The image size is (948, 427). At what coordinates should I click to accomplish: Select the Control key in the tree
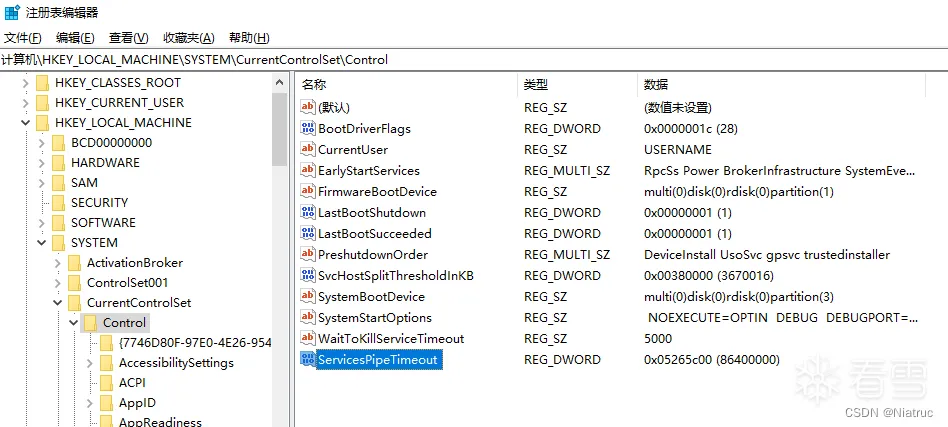pyautogui.click(x=124, y=323)
